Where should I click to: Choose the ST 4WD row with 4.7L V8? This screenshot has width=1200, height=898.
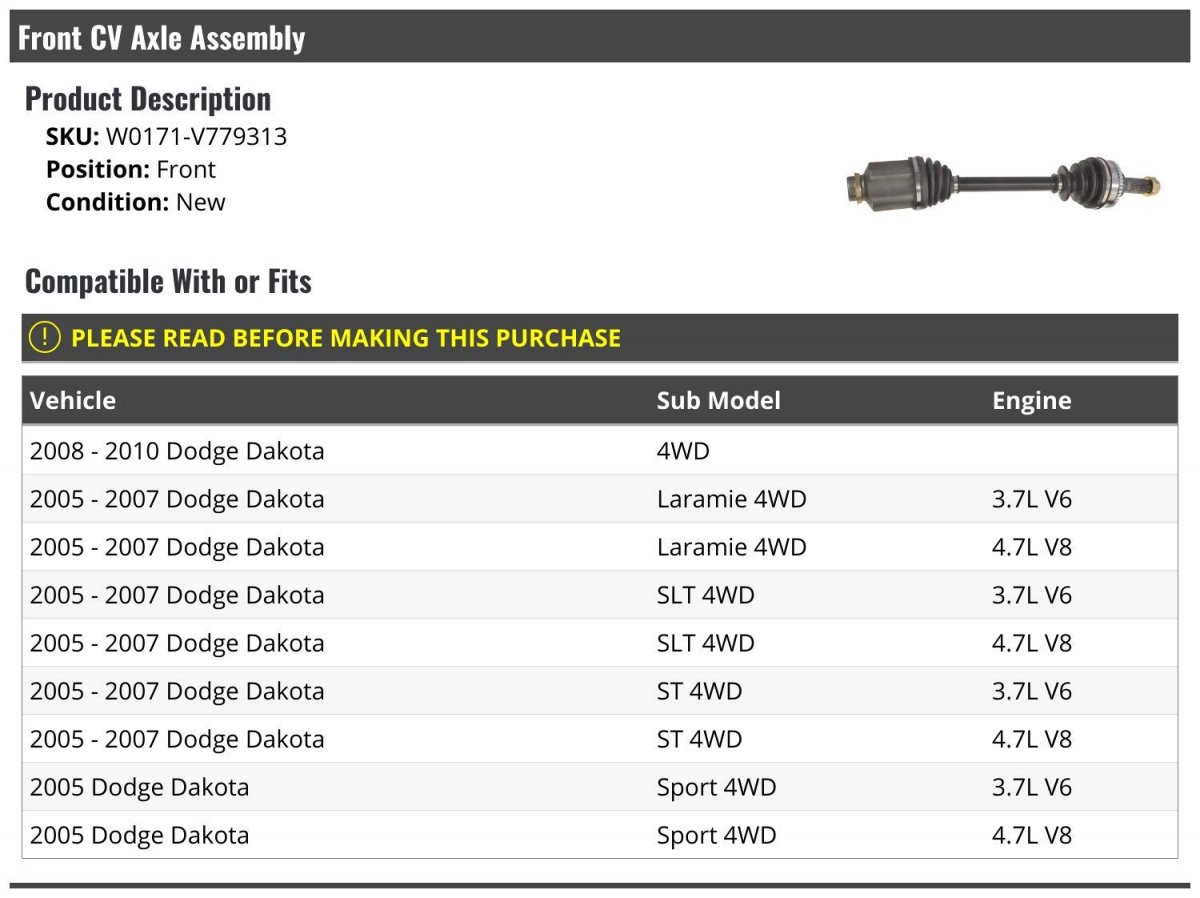pyautogui.click(x=600, y=739)
